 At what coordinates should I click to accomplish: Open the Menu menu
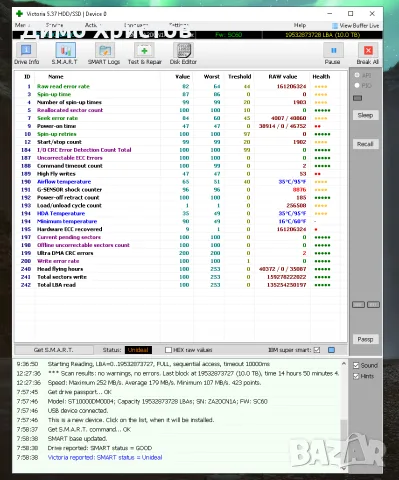(22, 25)
